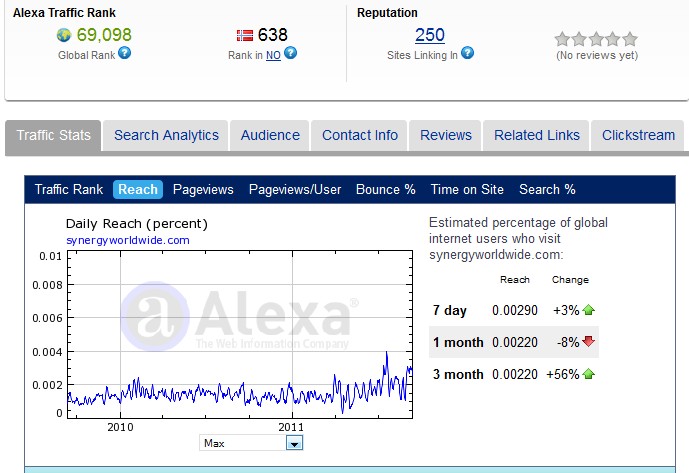The image size is (689, 473).
Task: Select the Bounce % chart option
Action: pos(385,189)
